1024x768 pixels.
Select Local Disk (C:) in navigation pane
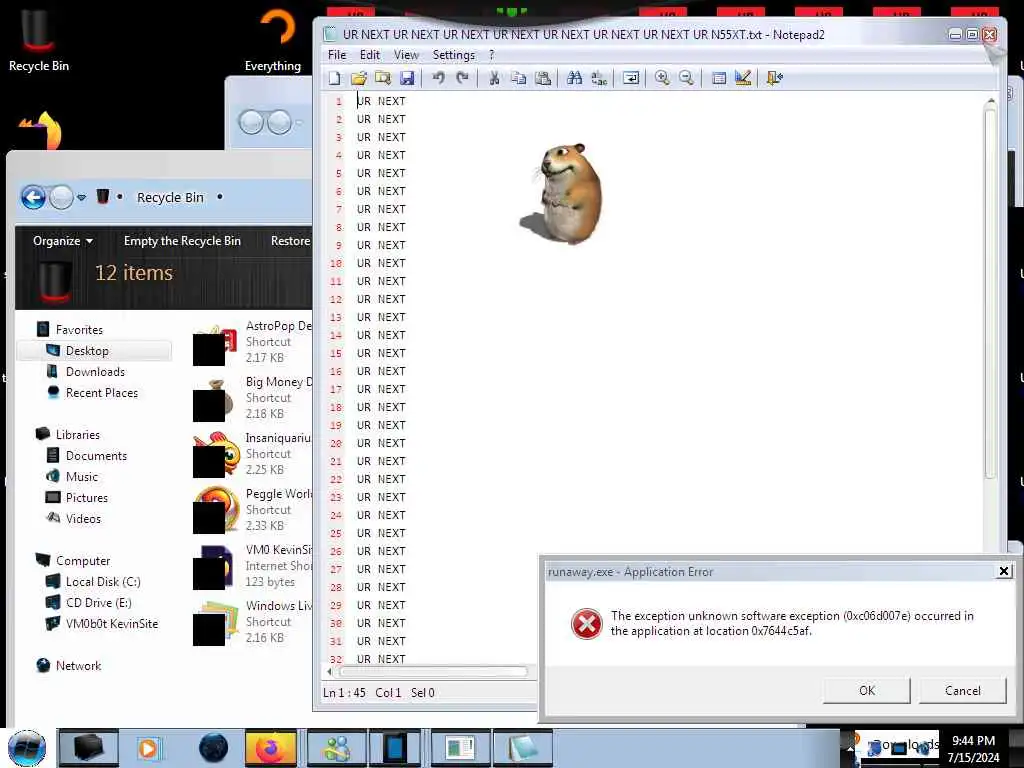coord(103,582)
